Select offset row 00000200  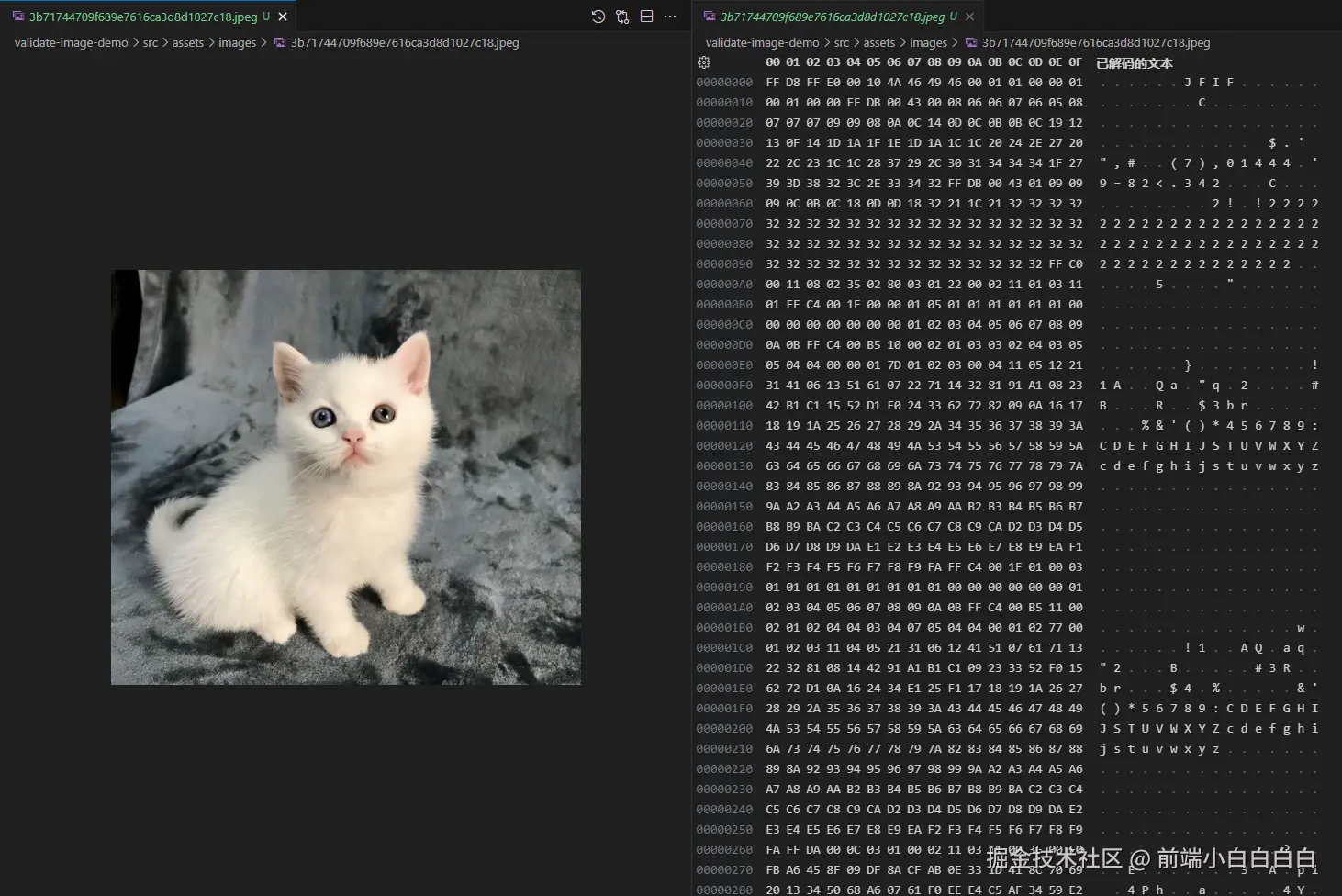click(724, 729)
